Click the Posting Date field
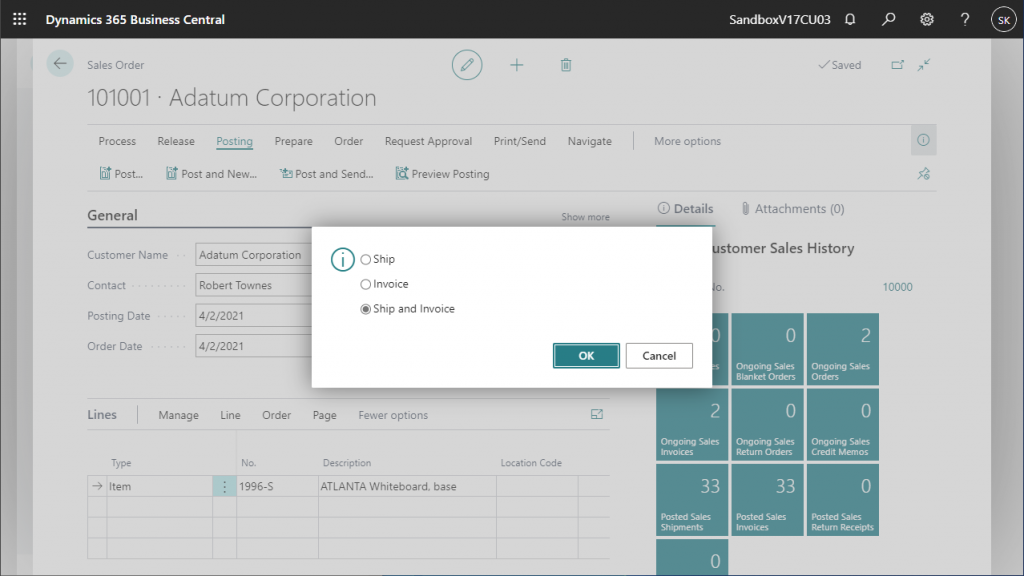This screenshot has width=1024, height=576. [x=253, y=315]
